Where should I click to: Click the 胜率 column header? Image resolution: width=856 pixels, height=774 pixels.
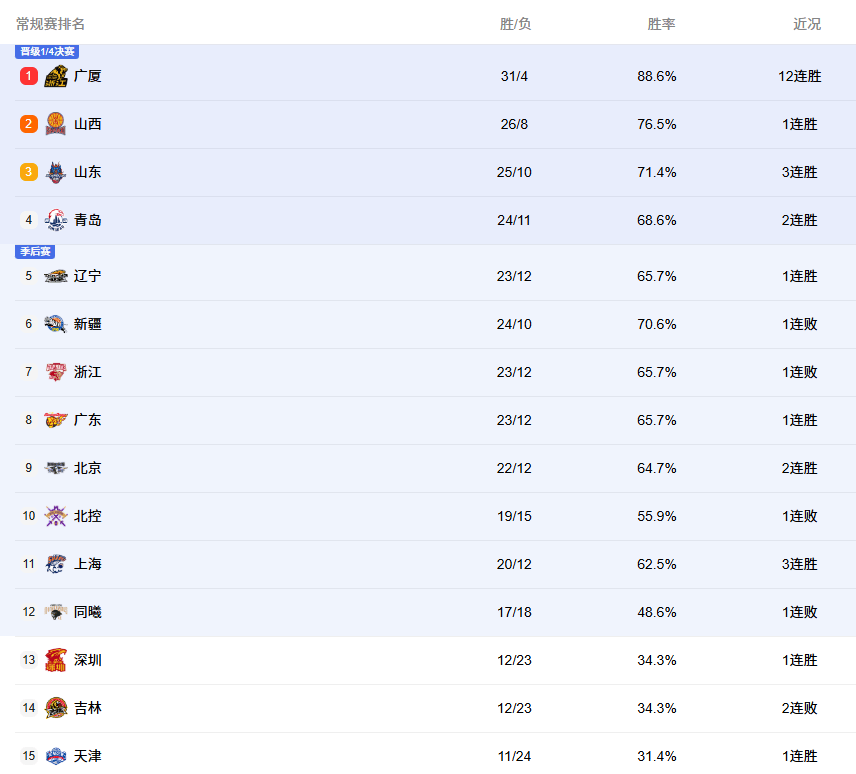(661, 24)
